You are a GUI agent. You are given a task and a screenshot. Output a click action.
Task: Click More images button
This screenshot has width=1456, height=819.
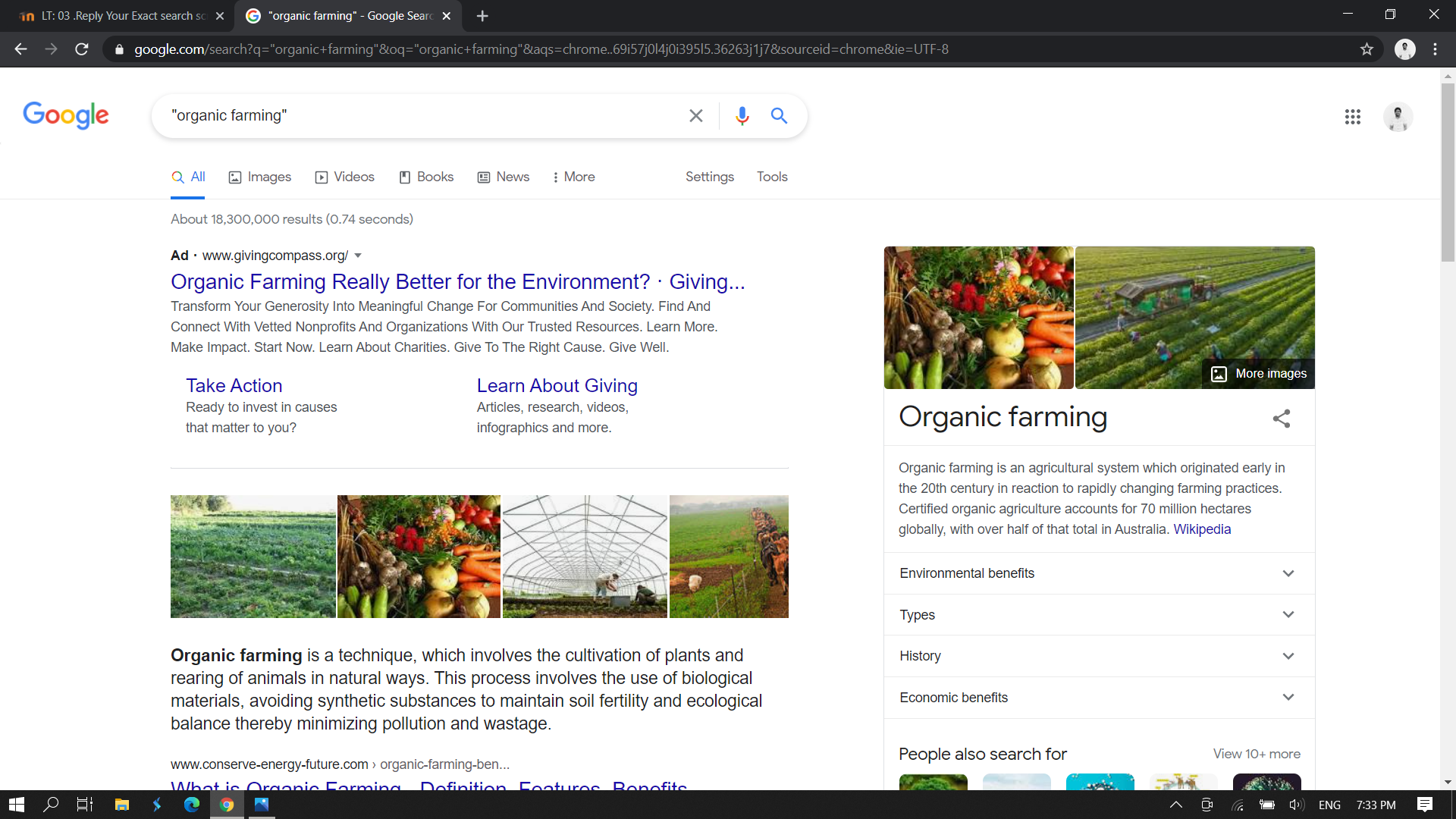pyautogui.click(x=1259, y=374)
